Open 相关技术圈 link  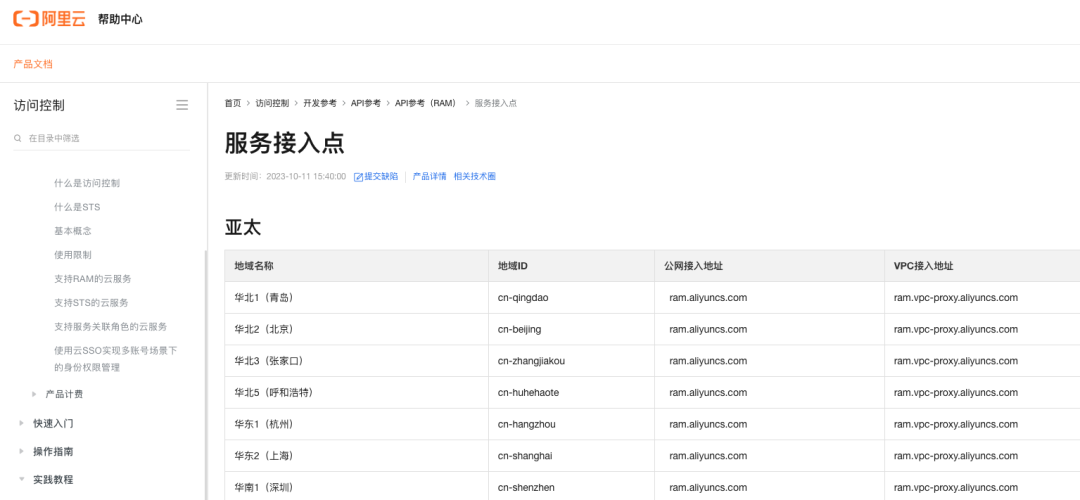click(475, 177)
